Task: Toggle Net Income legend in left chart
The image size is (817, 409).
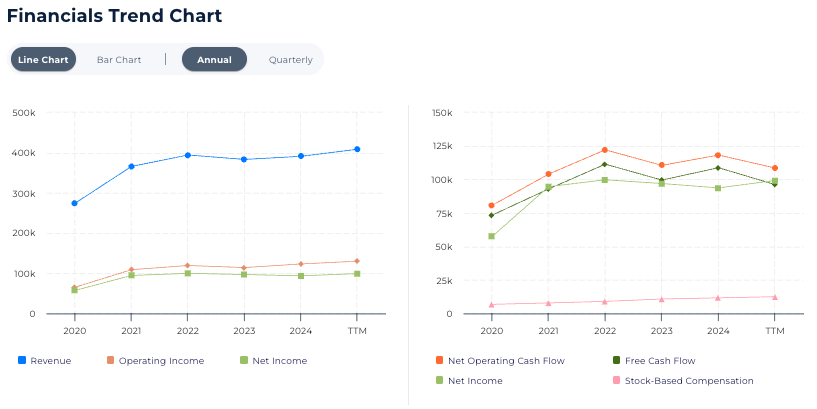Action: click(x=279, y=361)
